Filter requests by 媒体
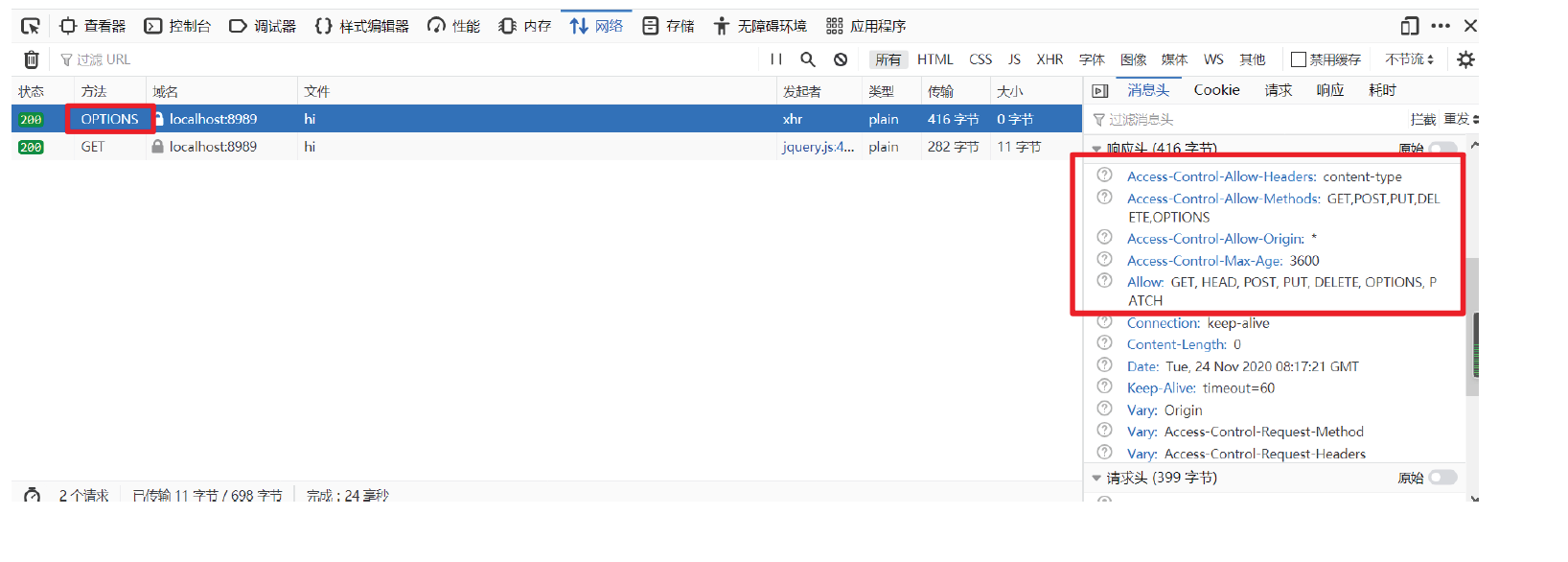1568x562 pixels. (1175, 59)
